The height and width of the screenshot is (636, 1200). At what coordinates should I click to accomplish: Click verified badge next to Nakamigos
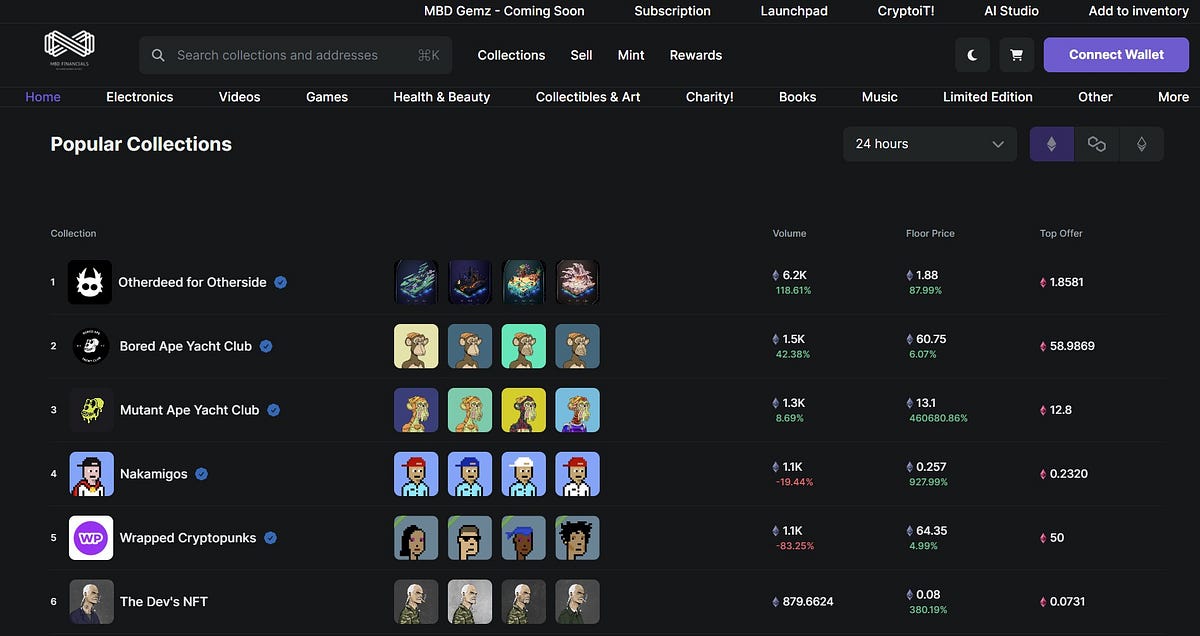[x=201, y=474]
